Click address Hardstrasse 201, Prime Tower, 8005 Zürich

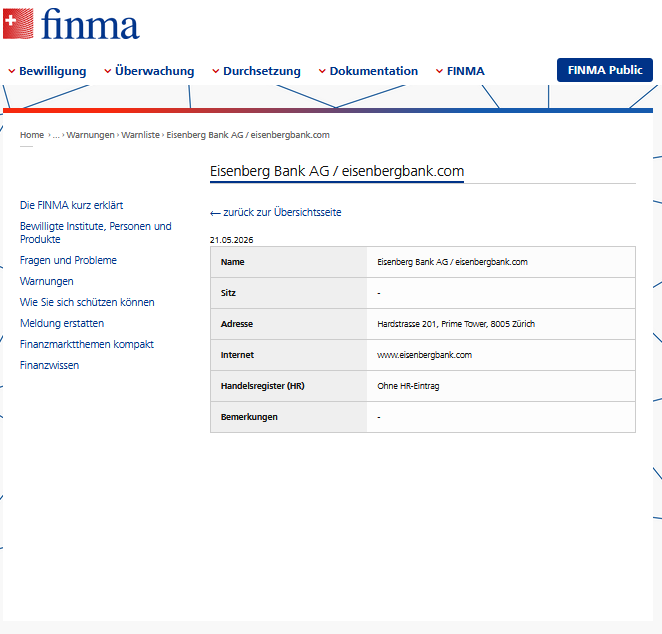456,324
